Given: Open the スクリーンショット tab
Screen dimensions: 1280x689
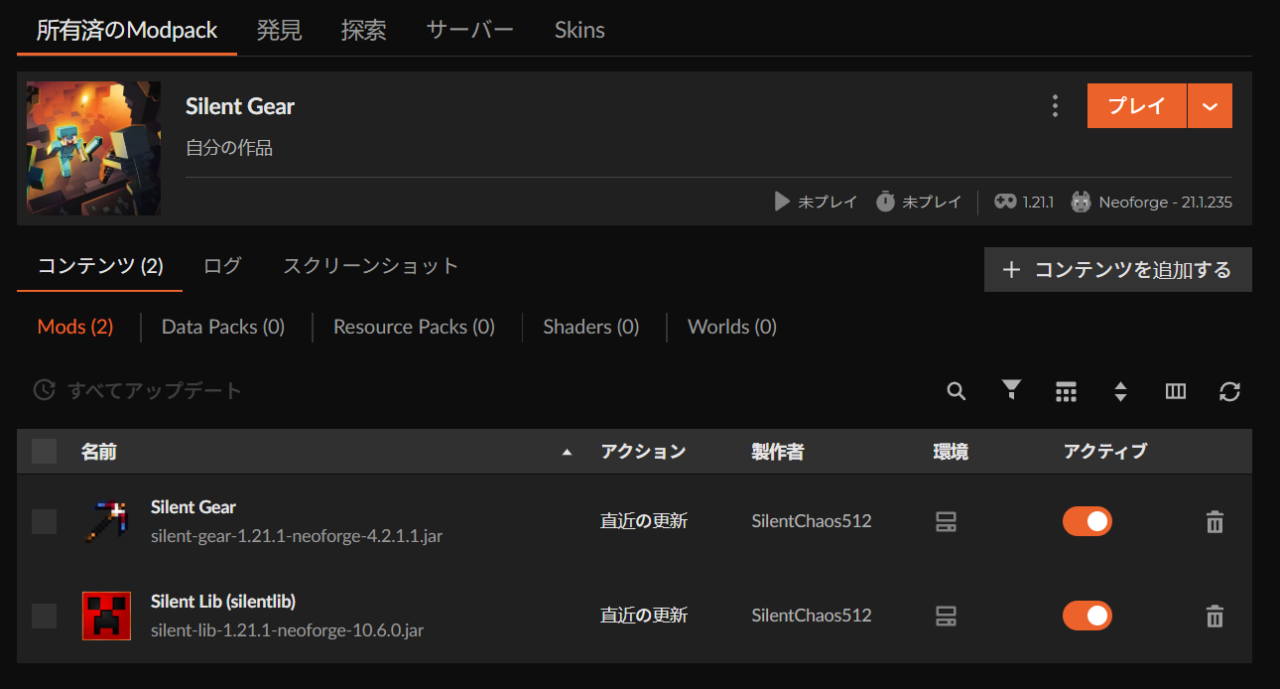Looking at the screenshot, I should (x=371, y=266).
